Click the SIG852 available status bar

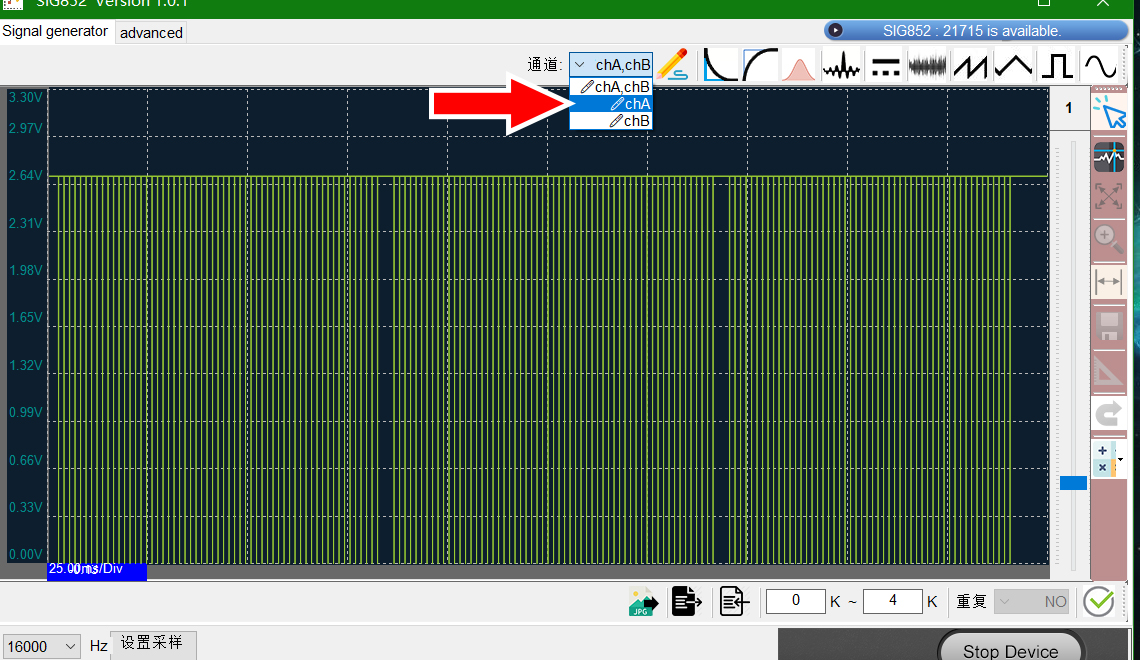coord(976,31)
